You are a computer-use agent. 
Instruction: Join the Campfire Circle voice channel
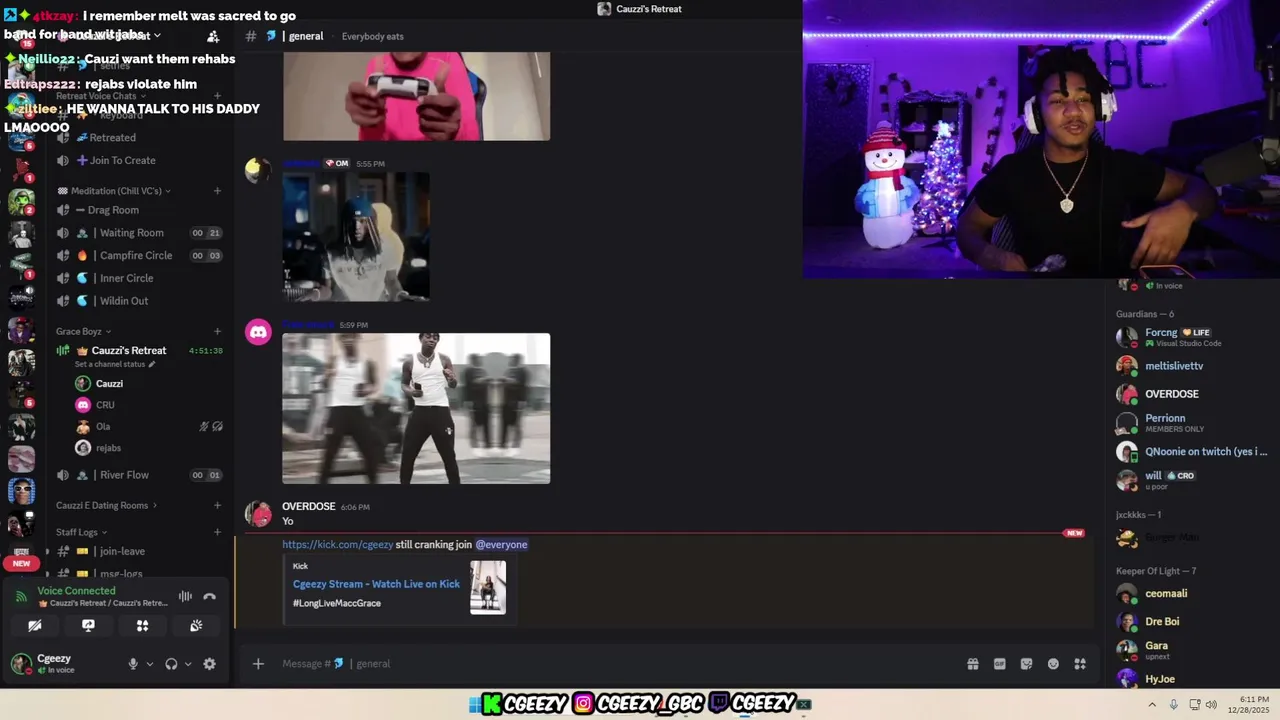[136, 256]
